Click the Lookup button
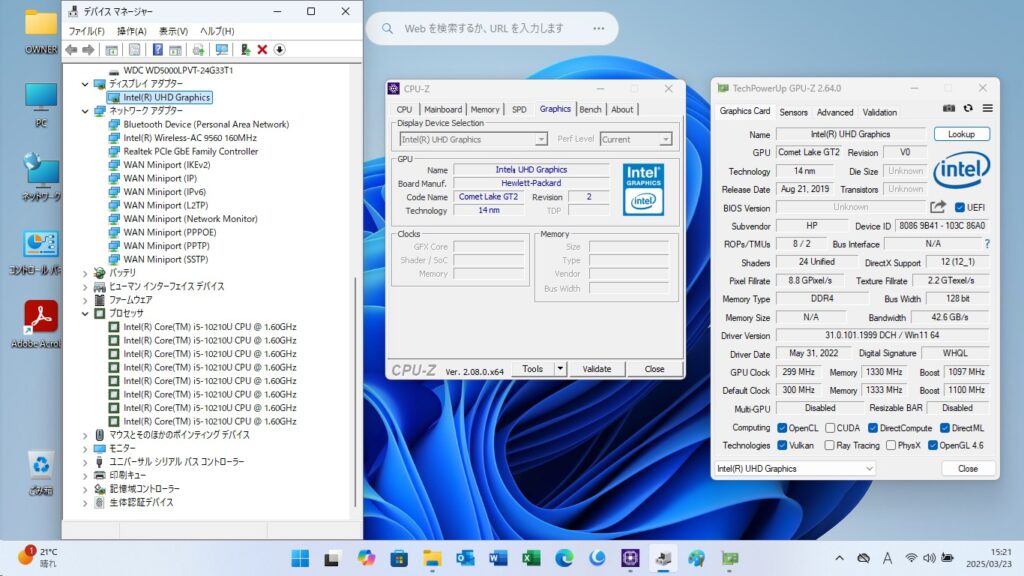This screenshot has height=576, width=1024. (961, 134)
